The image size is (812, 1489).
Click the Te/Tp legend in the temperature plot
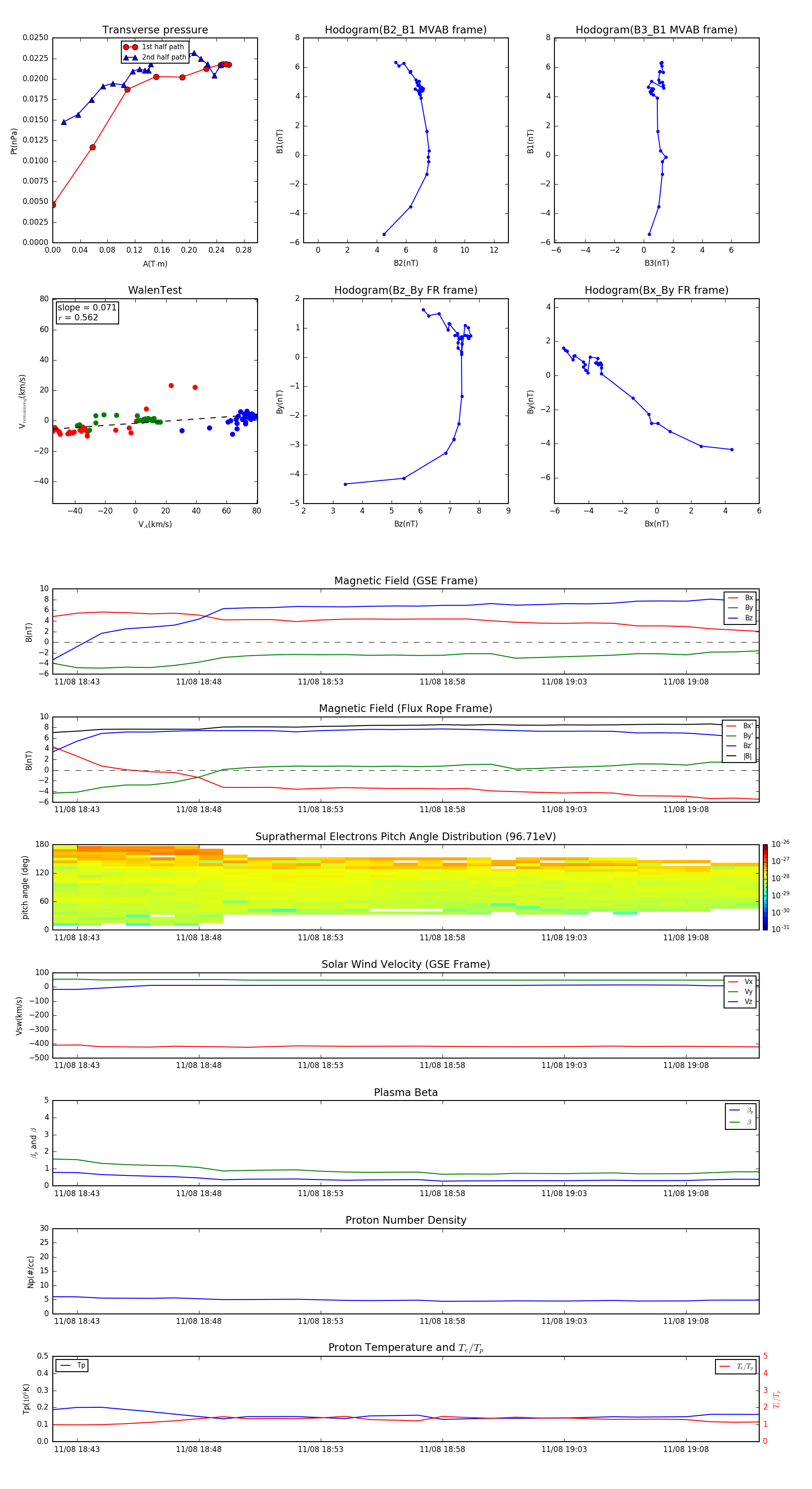coord(736,1366)
